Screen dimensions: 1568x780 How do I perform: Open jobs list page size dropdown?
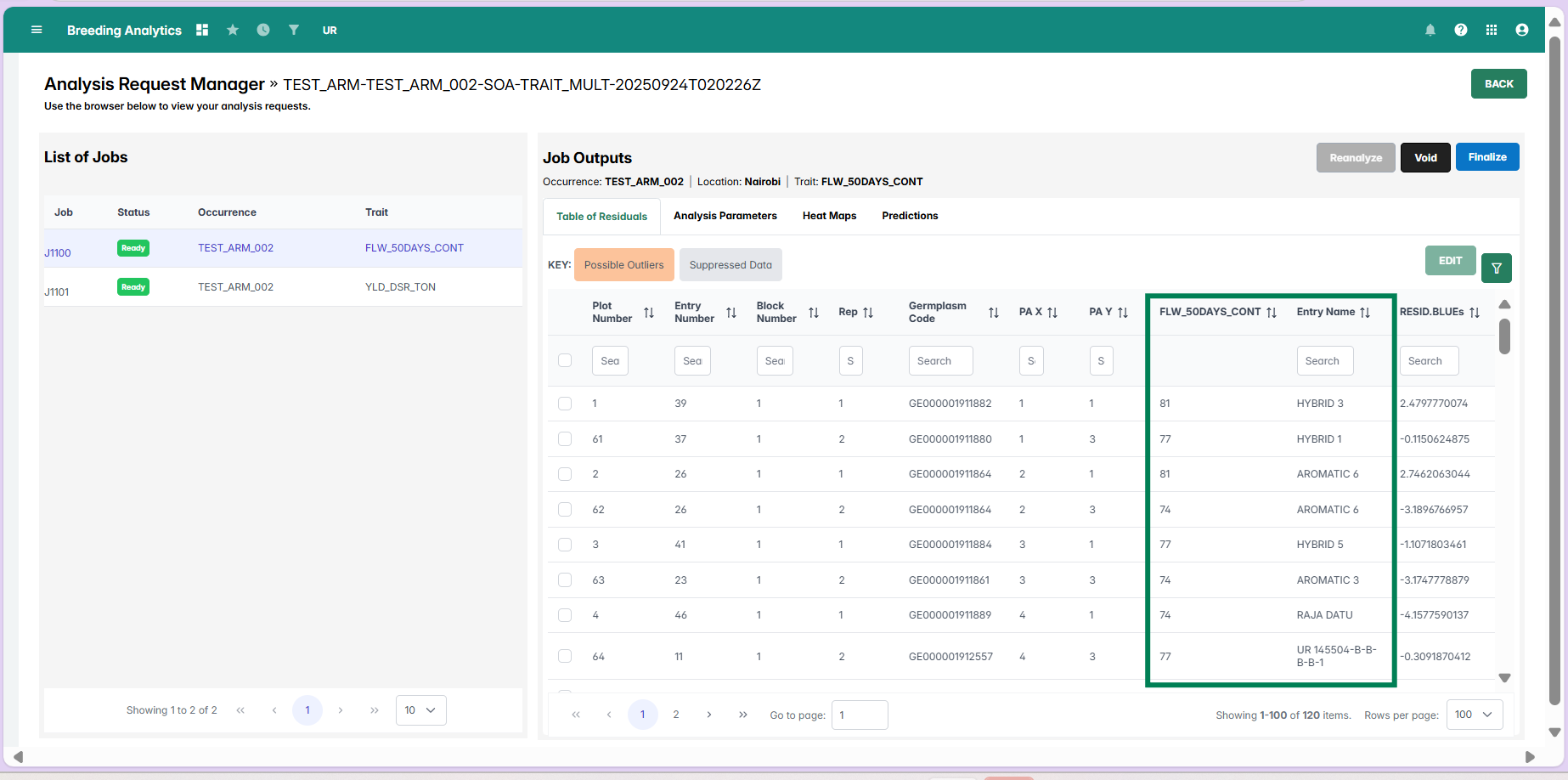pyautogui.click(x=420, y=710)
